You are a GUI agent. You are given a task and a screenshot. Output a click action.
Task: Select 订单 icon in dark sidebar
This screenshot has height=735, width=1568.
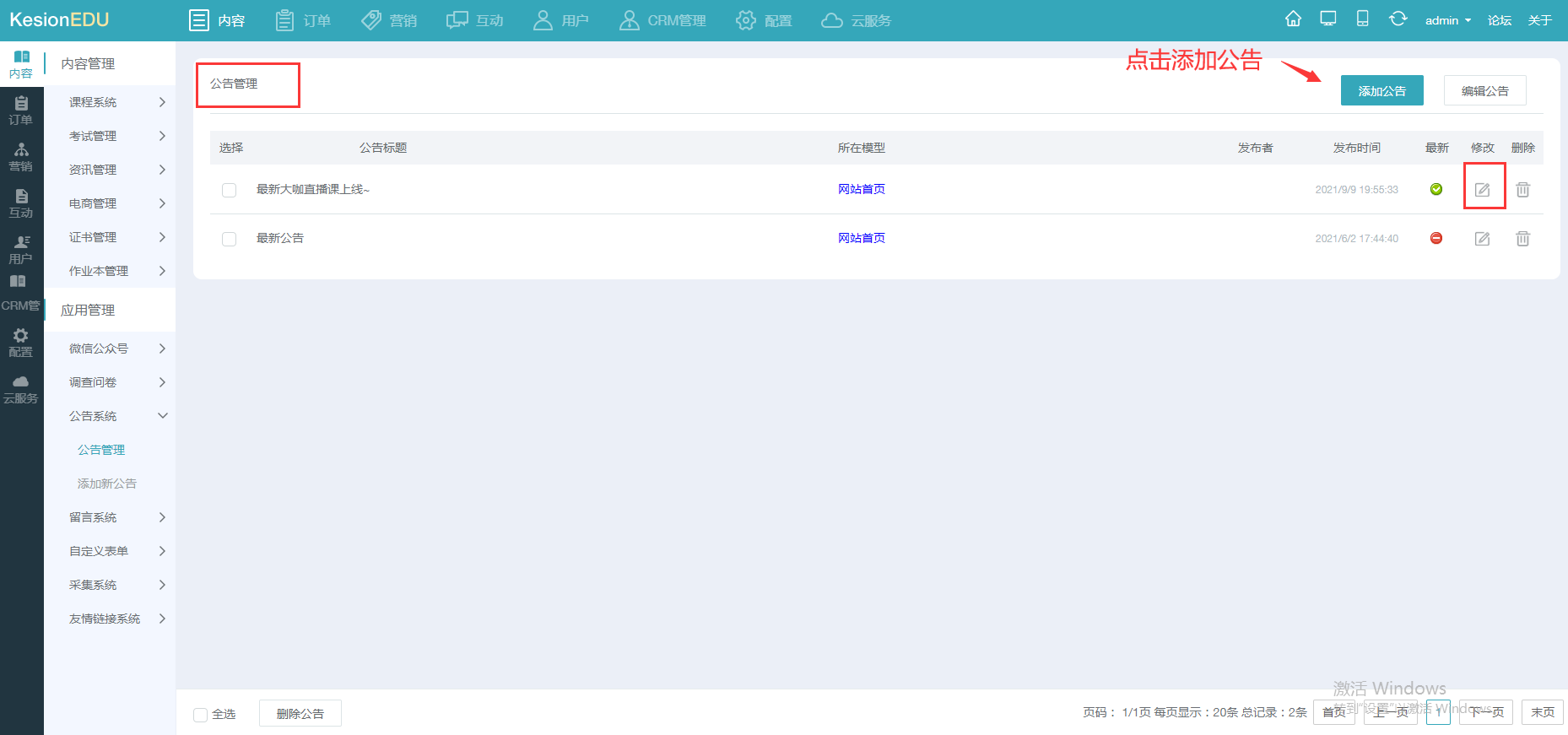(21, 111)
